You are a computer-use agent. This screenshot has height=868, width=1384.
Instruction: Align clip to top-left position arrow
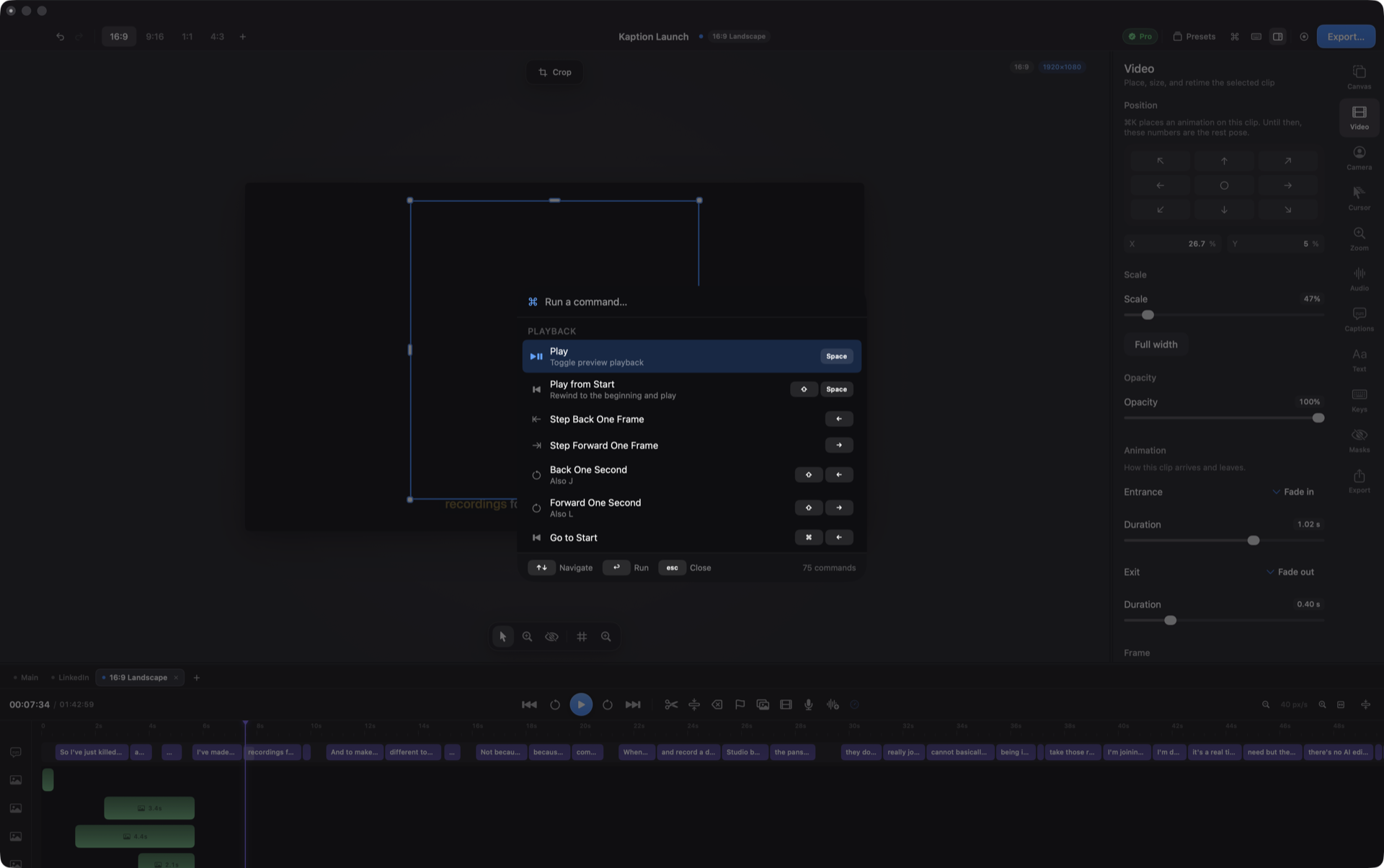(1160, 161)
